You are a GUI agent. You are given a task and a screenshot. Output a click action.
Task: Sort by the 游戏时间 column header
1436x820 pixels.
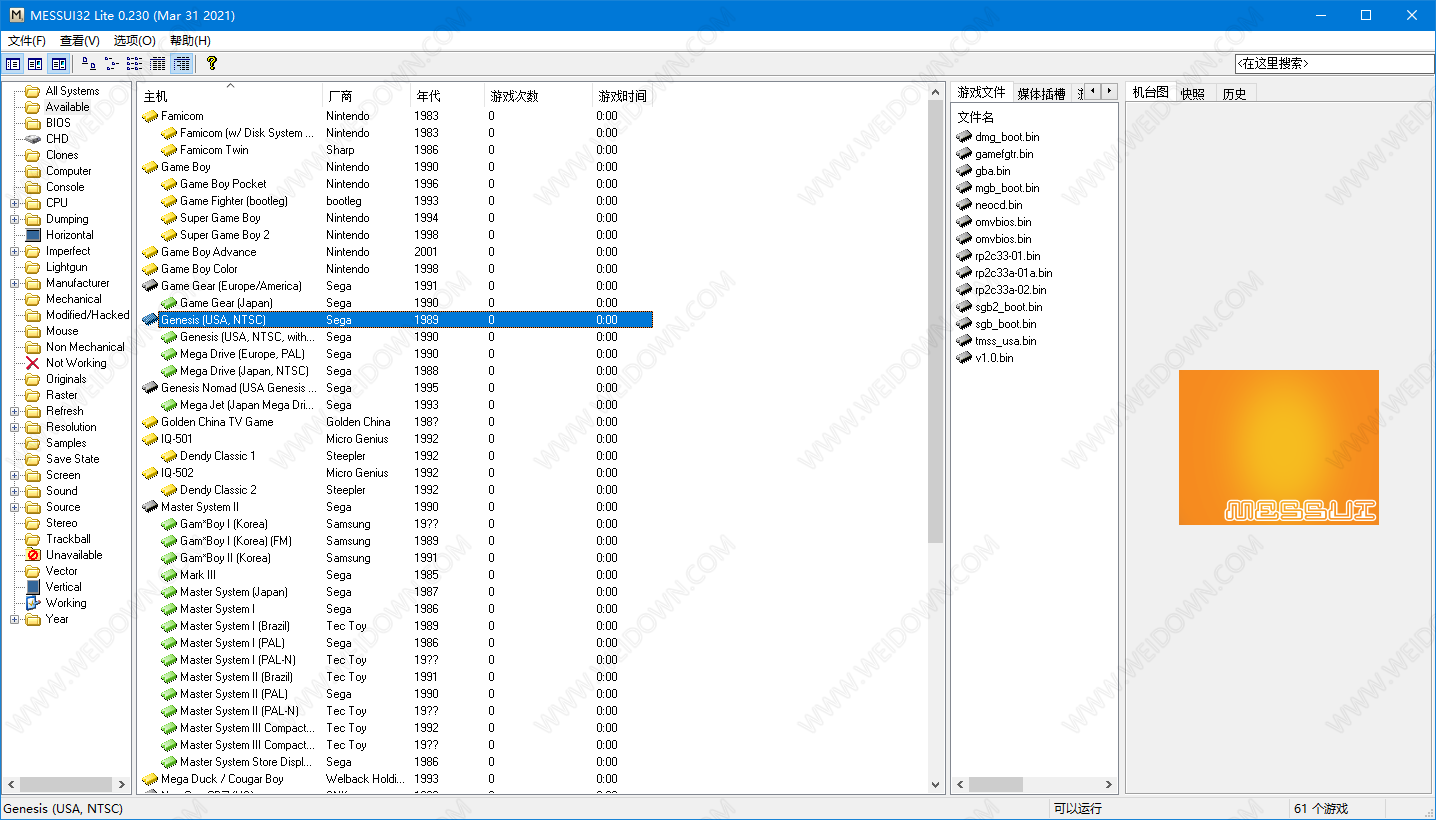pyautogui.click(x=622, y=96)
